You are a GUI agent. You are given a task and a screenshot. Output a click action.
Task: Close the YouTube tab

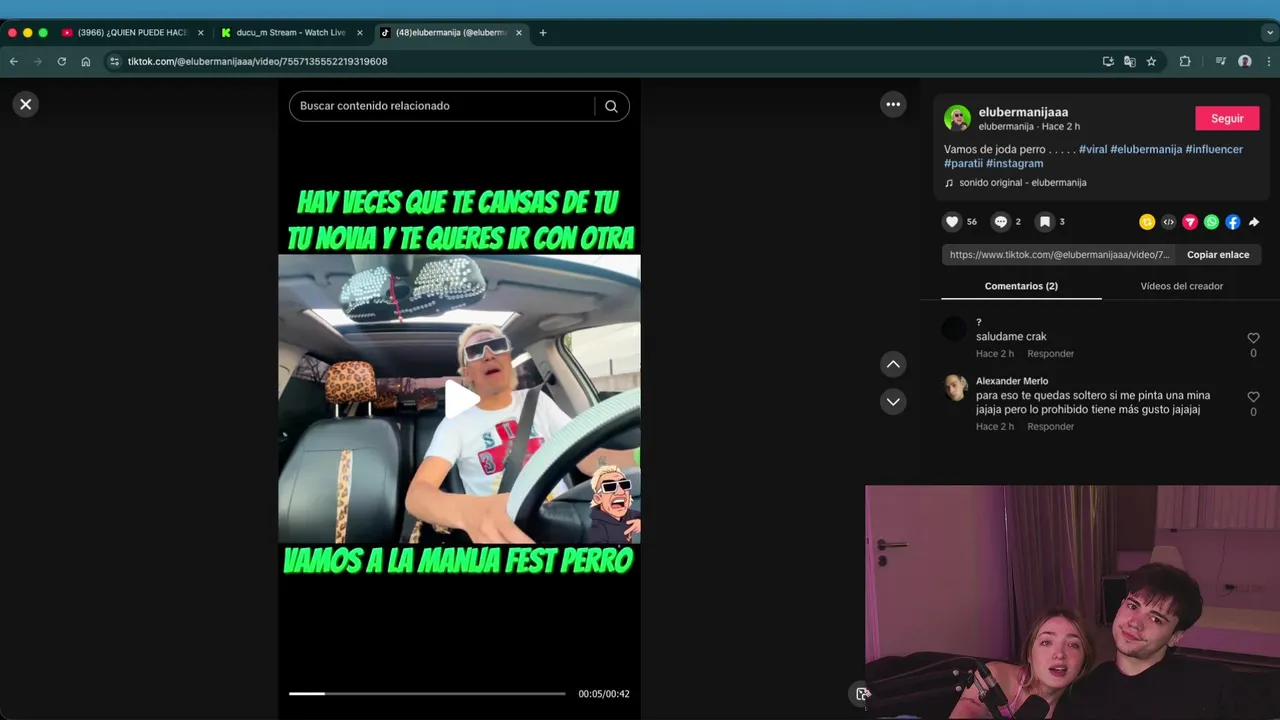[x=200, y=32]
